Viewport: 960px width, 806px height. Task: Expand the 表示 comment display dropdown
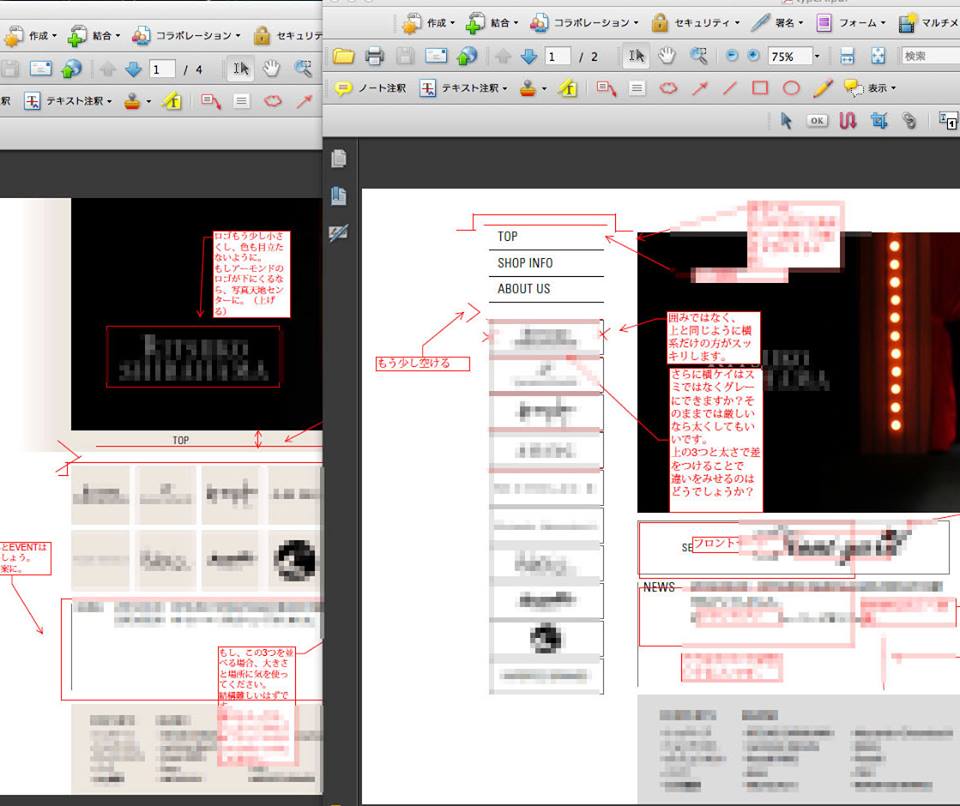[x=870, y=88]
